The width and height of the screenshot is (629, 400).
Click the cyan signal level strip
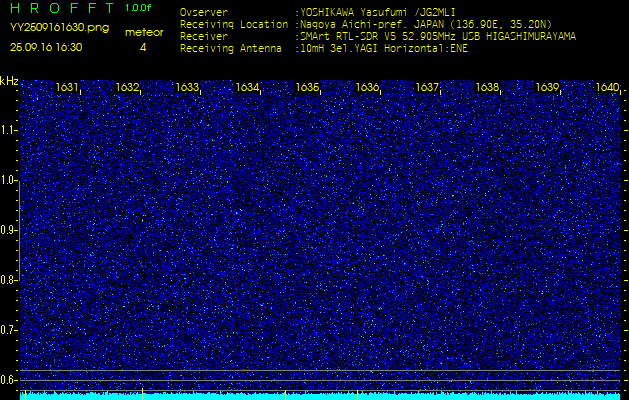click(x=320, y=395)
